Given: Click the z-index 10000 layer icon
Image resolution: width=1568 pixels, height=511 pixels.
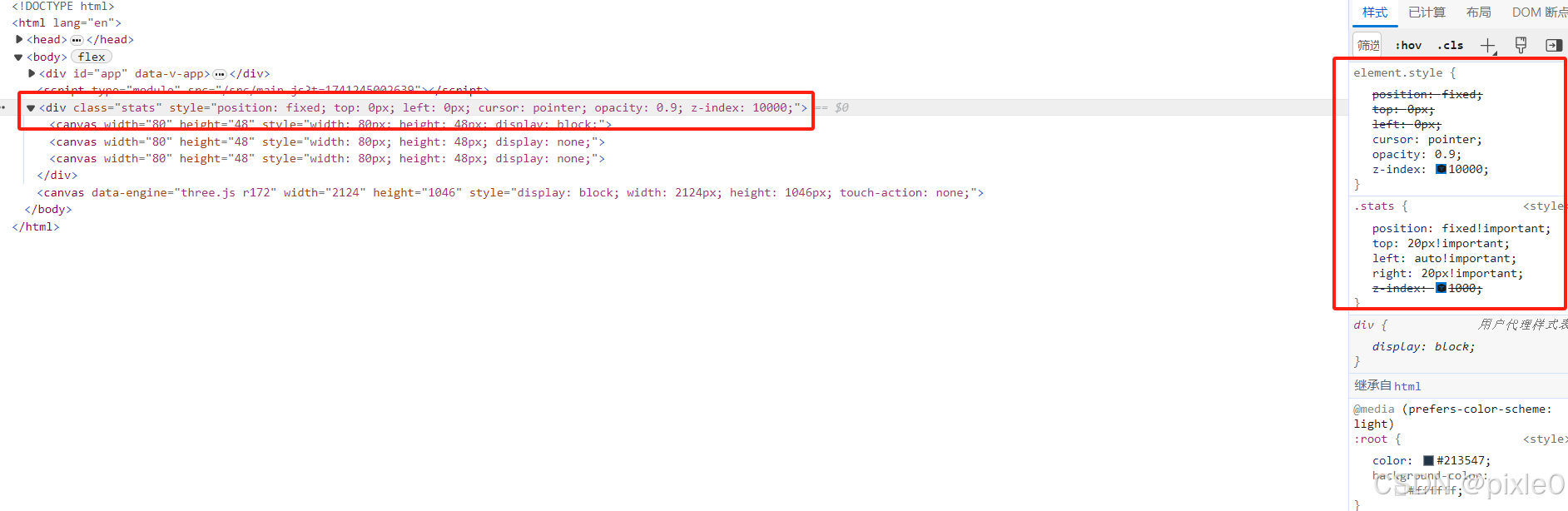Looking at the screenshot, I should point(1441,169).
